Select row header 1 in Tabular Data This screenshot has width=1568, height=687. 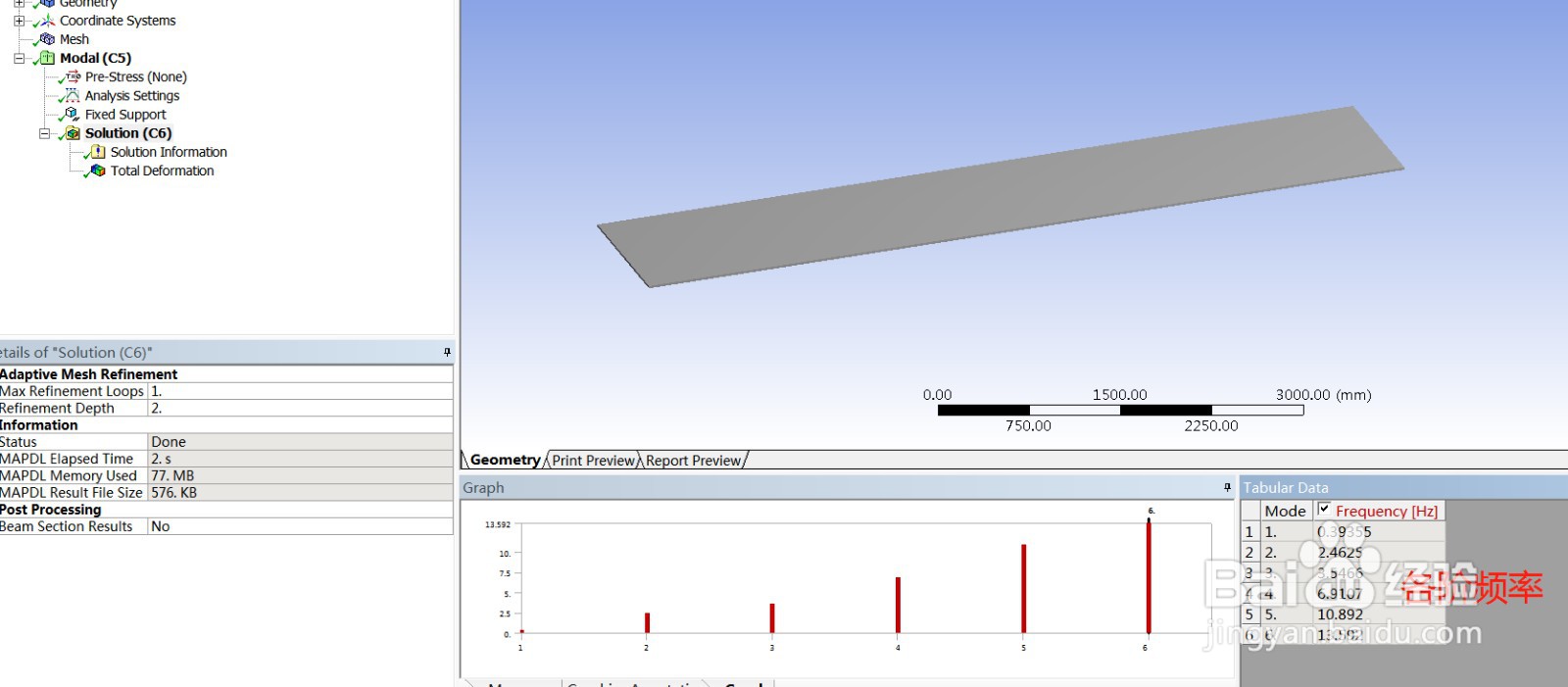click(x=1249, y=531)
